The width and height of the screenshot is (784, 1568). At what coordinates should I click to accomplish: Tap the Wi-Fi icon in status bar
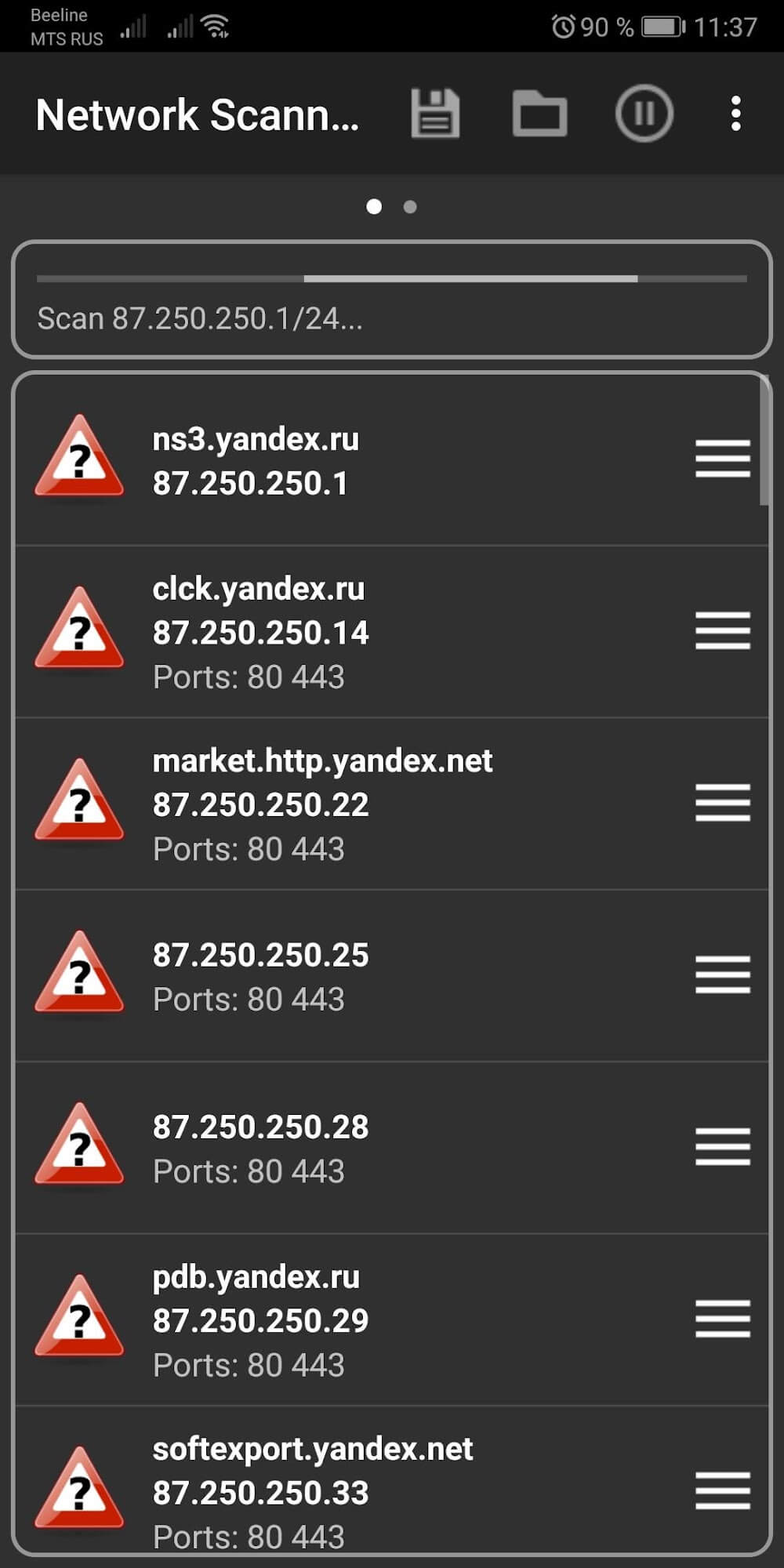point(215,27)
